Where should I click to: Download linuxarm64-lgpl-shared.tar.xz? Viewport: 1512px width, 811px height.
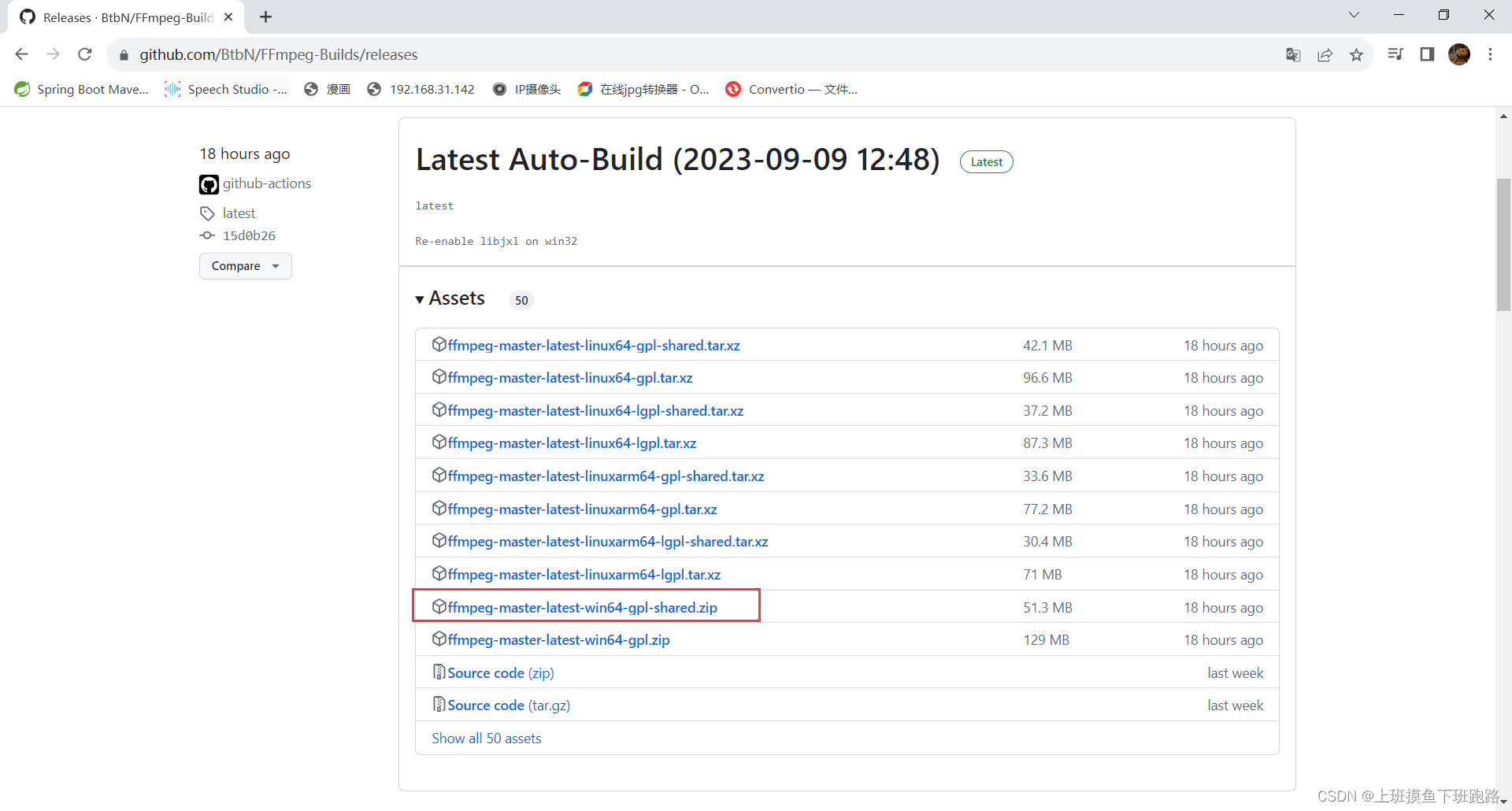[608, 542]
